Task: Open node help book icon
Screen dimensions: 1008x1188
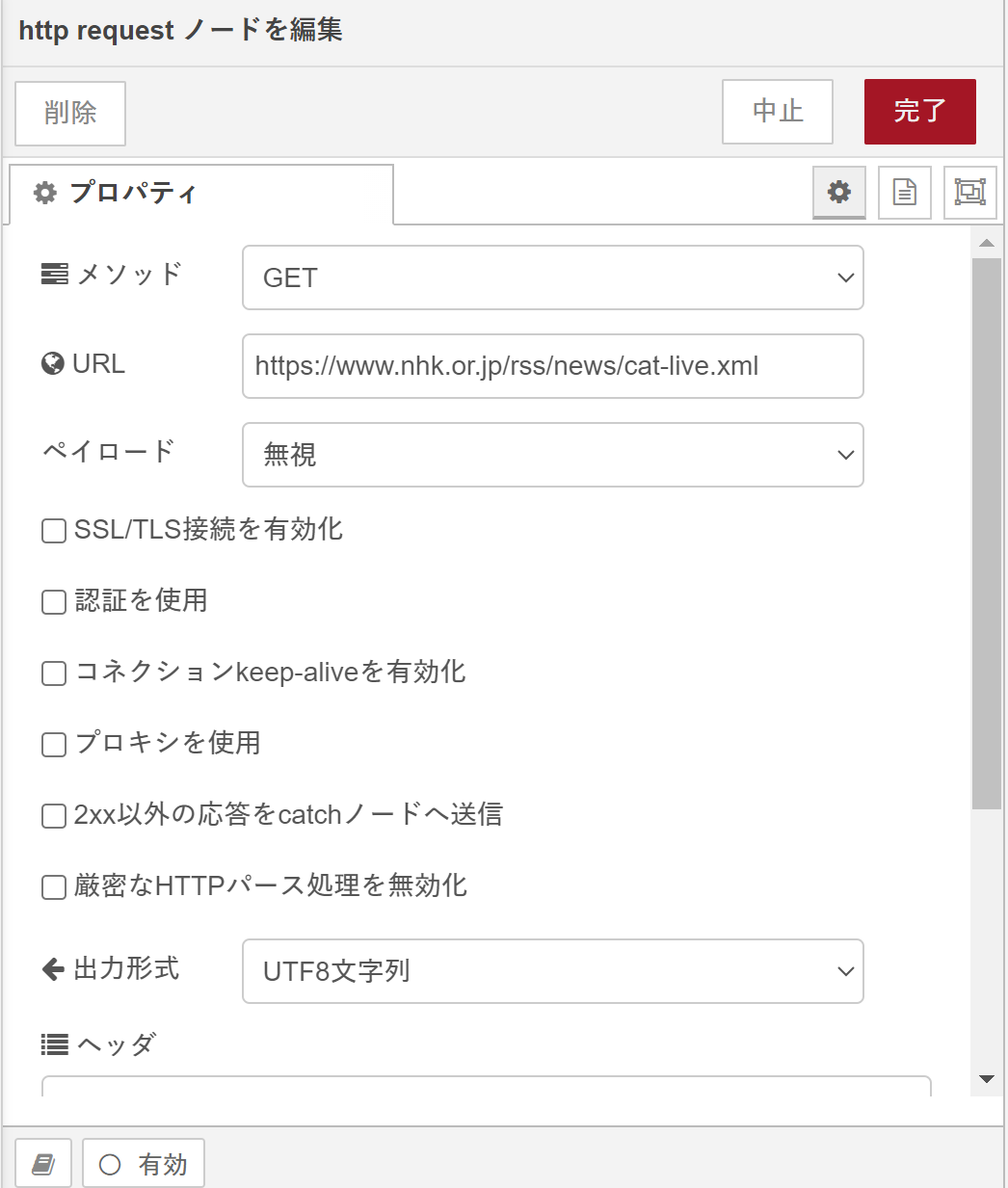Action: pyautogui.click(x=43, y=1164)
